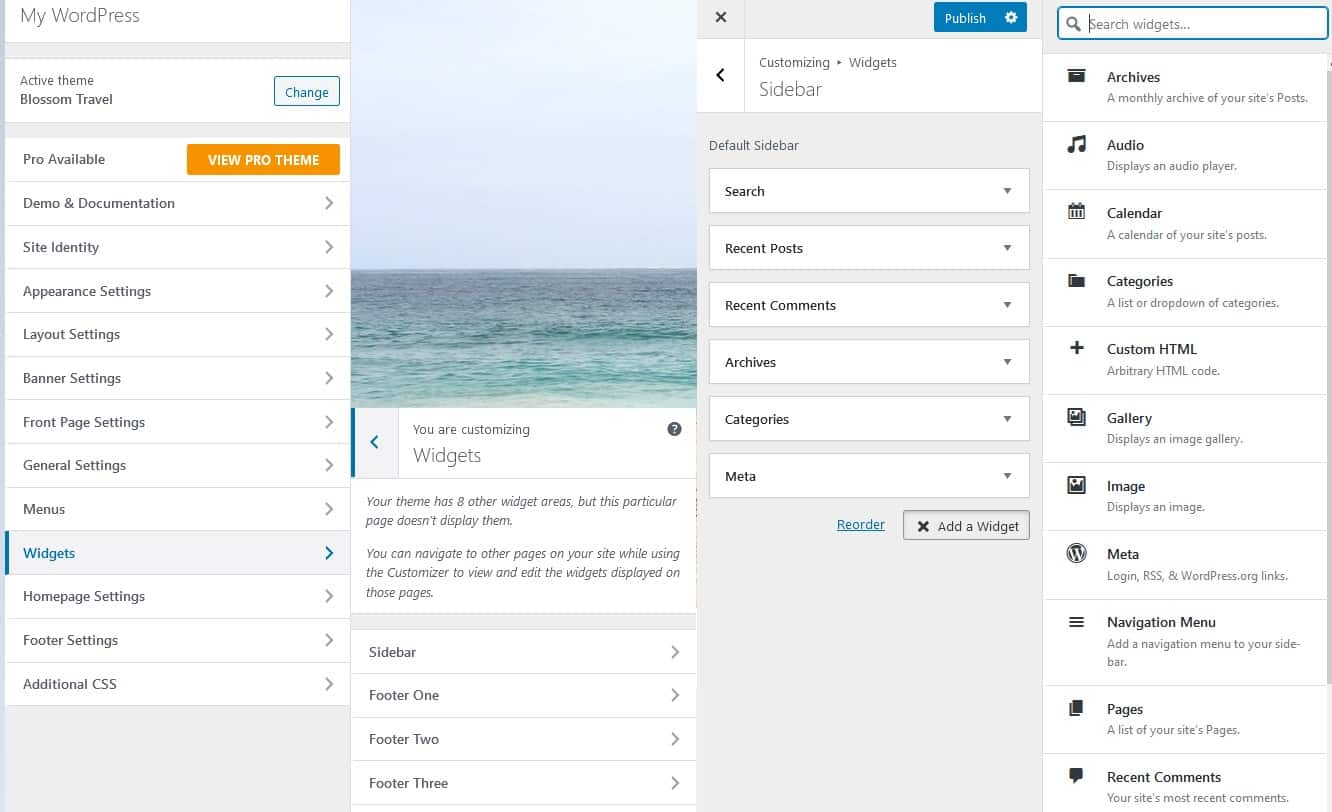Open the Sidebar widget area

click(x=523, y=652)
